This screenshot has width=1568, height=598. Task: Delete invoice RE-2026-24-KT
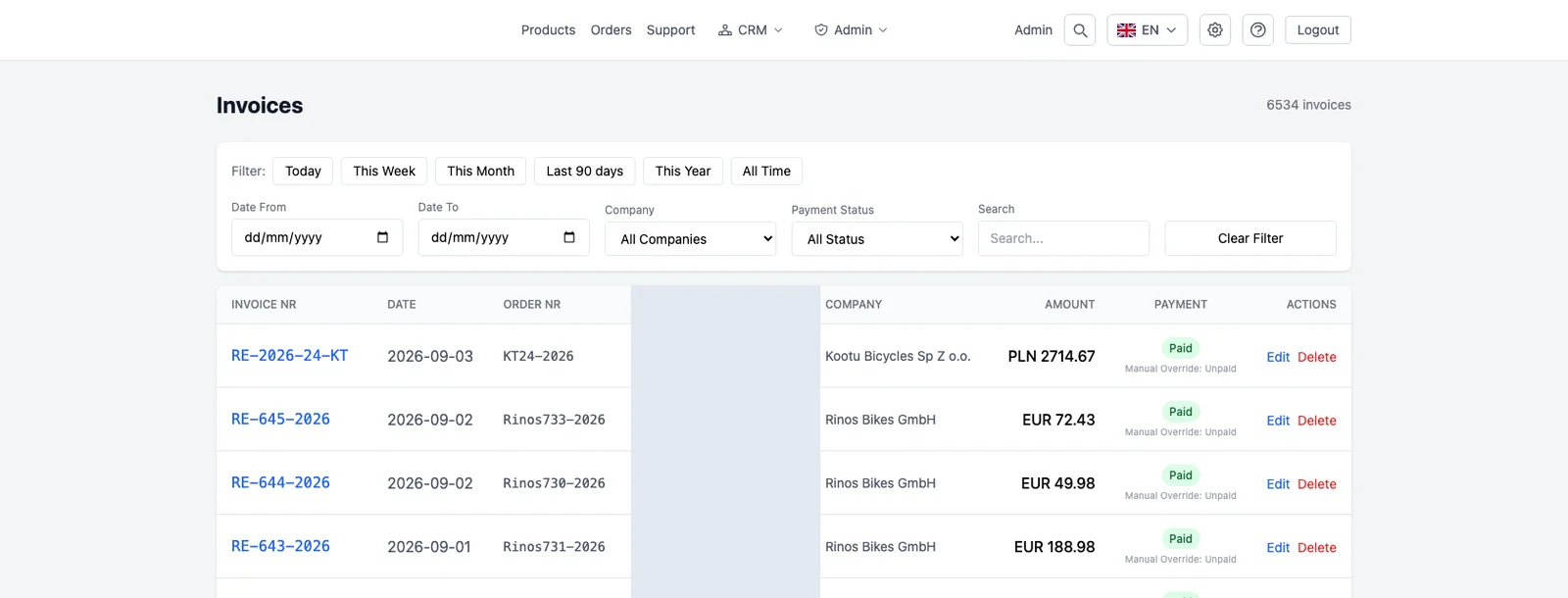point(1317,357)
